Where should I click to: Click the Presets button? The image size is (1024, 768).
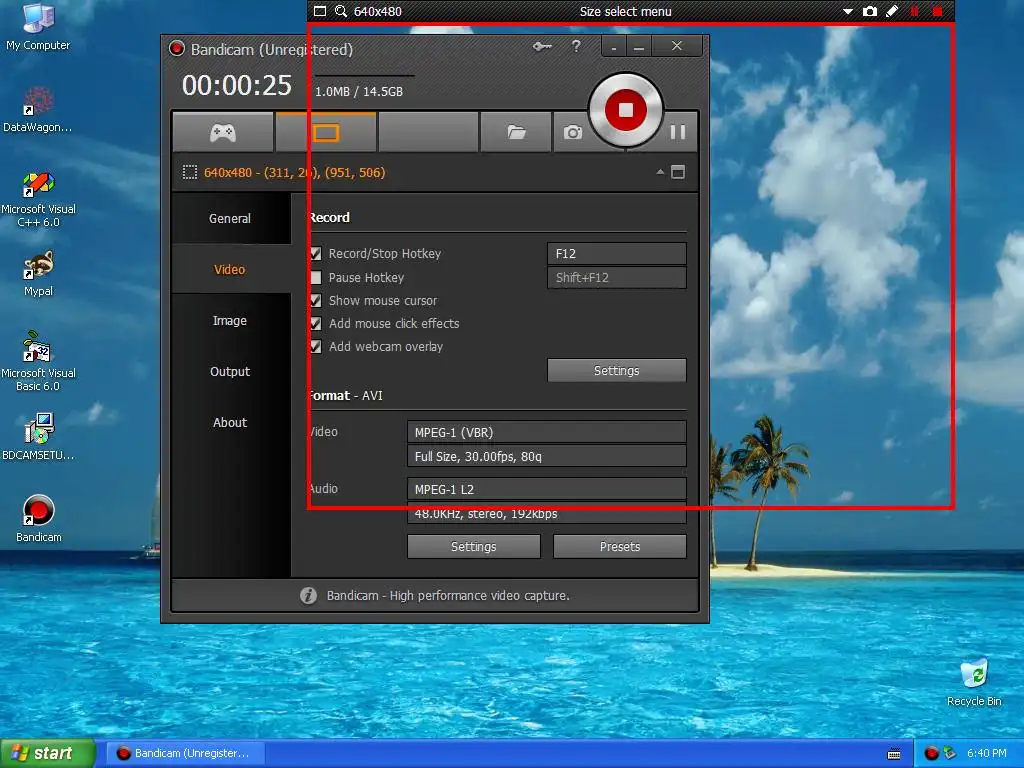(620, 547)
